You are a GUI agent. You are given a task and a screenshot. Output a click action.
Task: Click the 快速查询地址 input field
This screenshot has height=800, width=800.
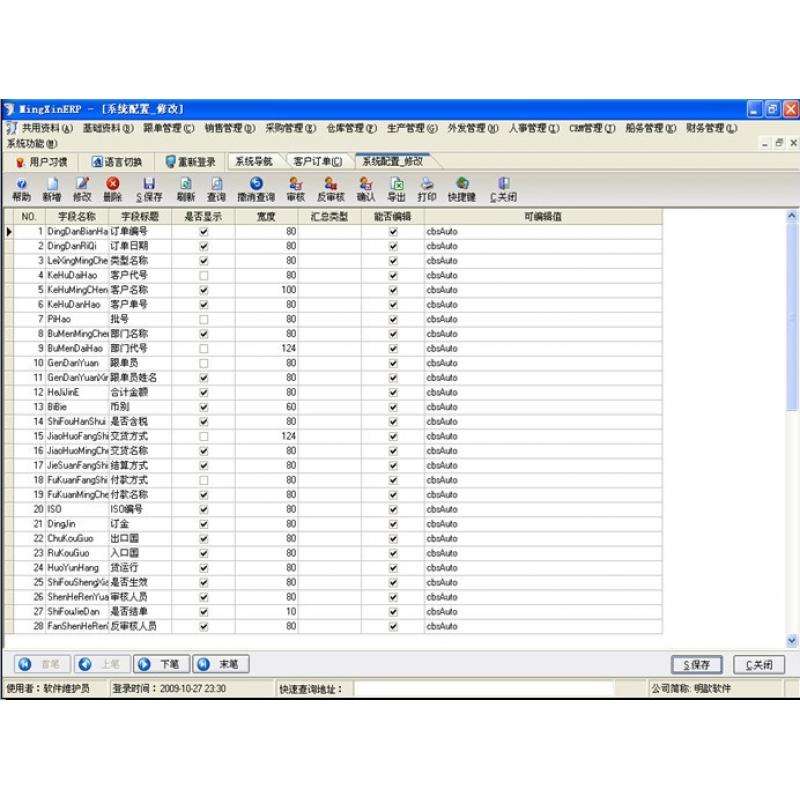(x=484, y=689)
